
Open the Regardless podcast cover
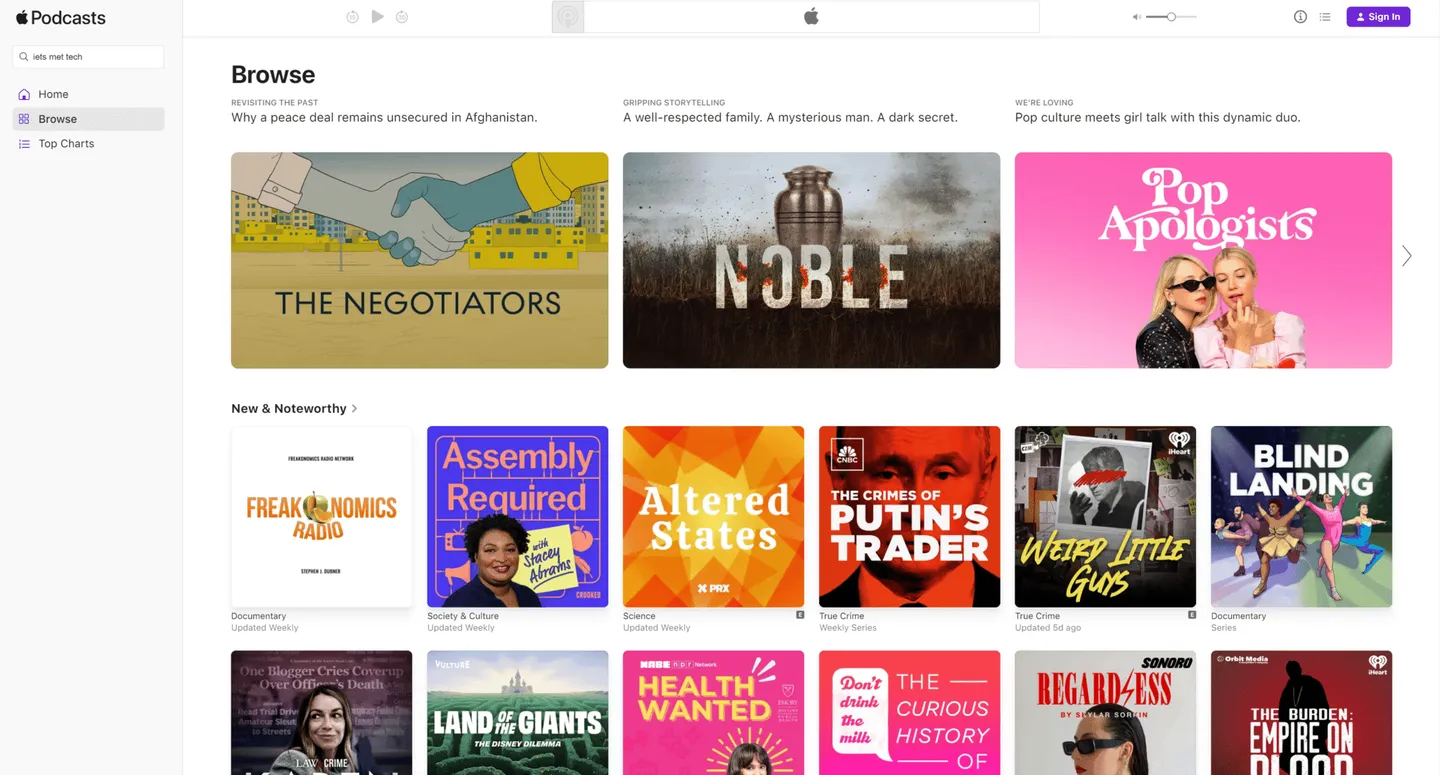click(1105, 713)
